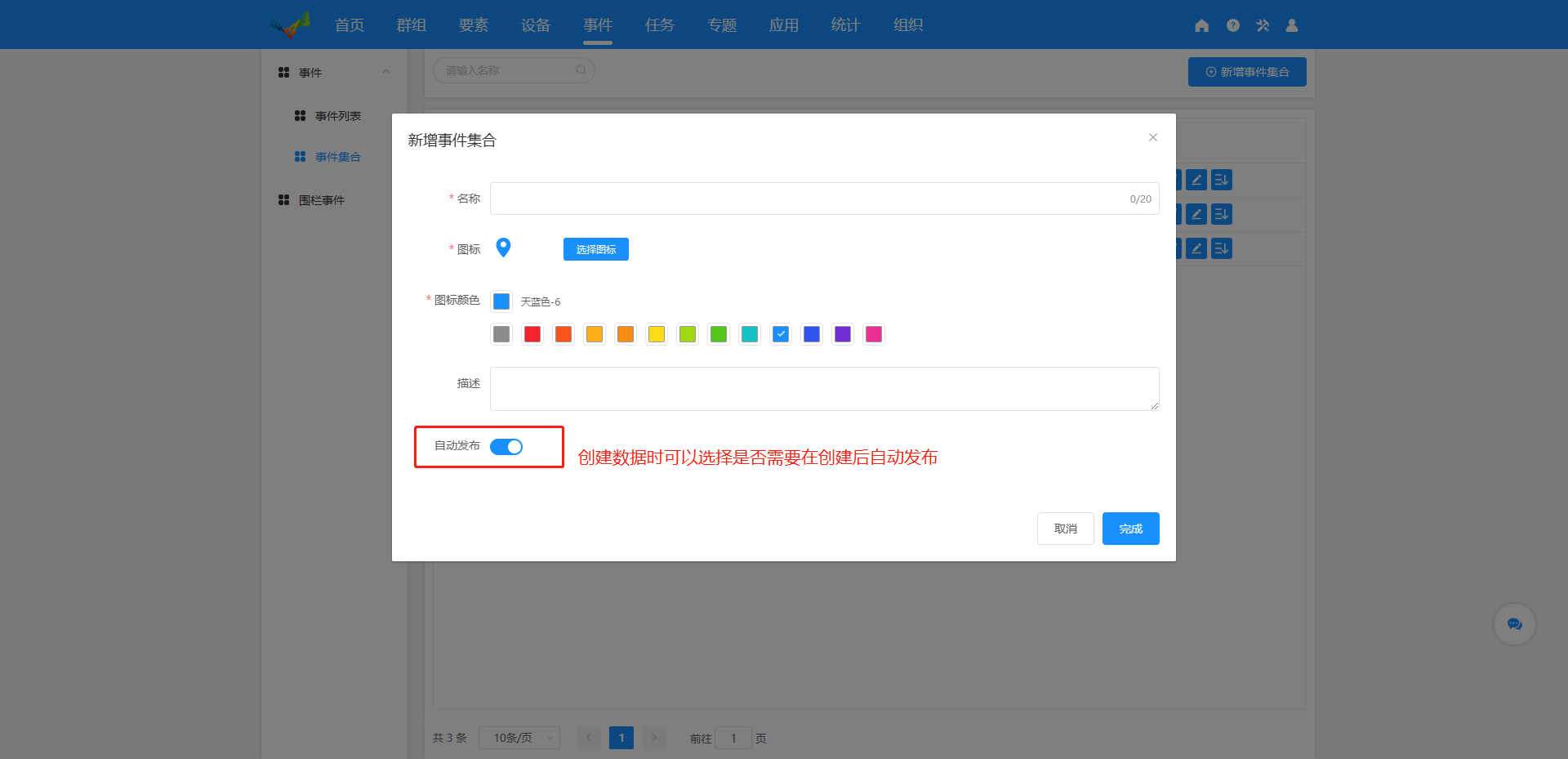Screen dimensions: 1568x759
Task: Pick the gray color swatch
Action: point(501,334)
